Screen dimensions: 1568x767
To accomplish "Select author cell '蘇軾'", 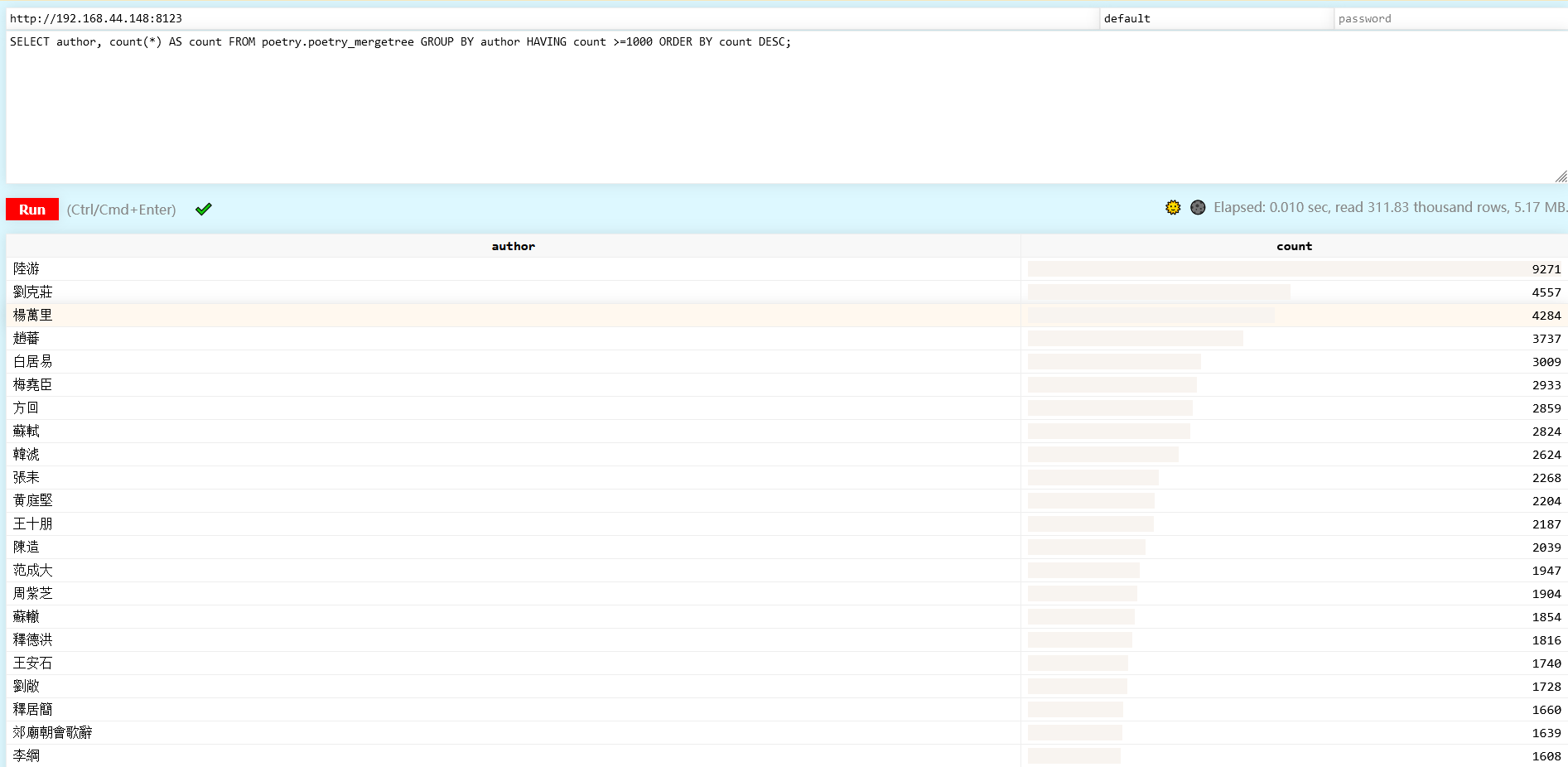I will click(x=514, y=432).
